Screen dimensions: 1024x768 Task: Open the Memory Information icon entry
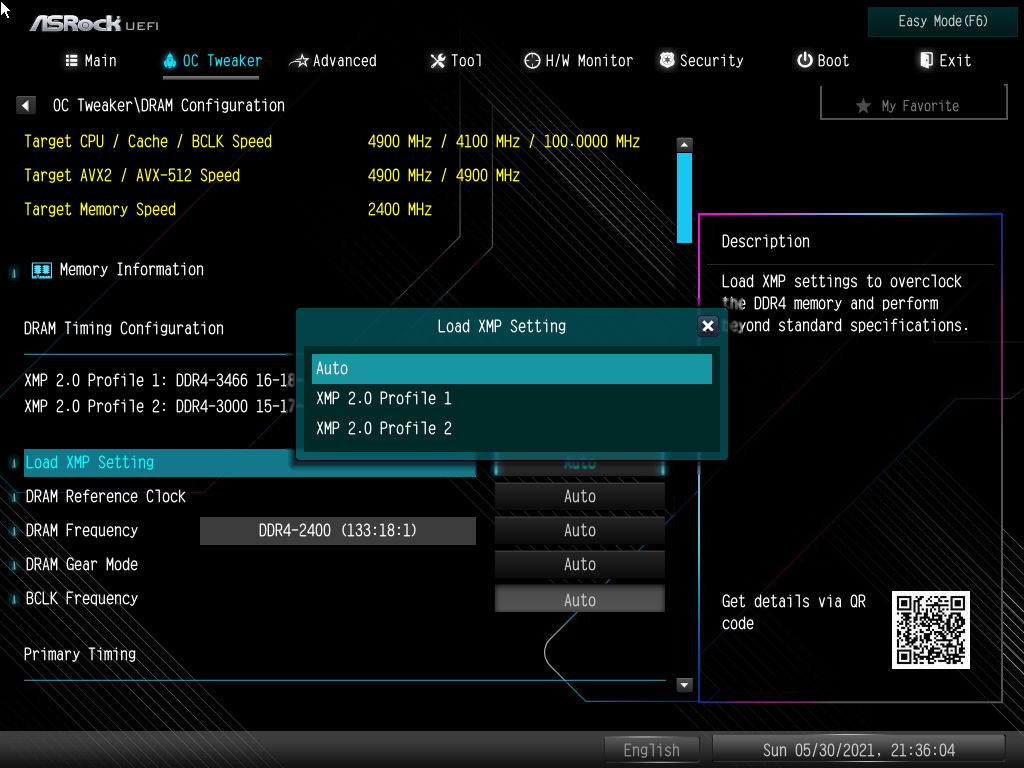[42, 270]
